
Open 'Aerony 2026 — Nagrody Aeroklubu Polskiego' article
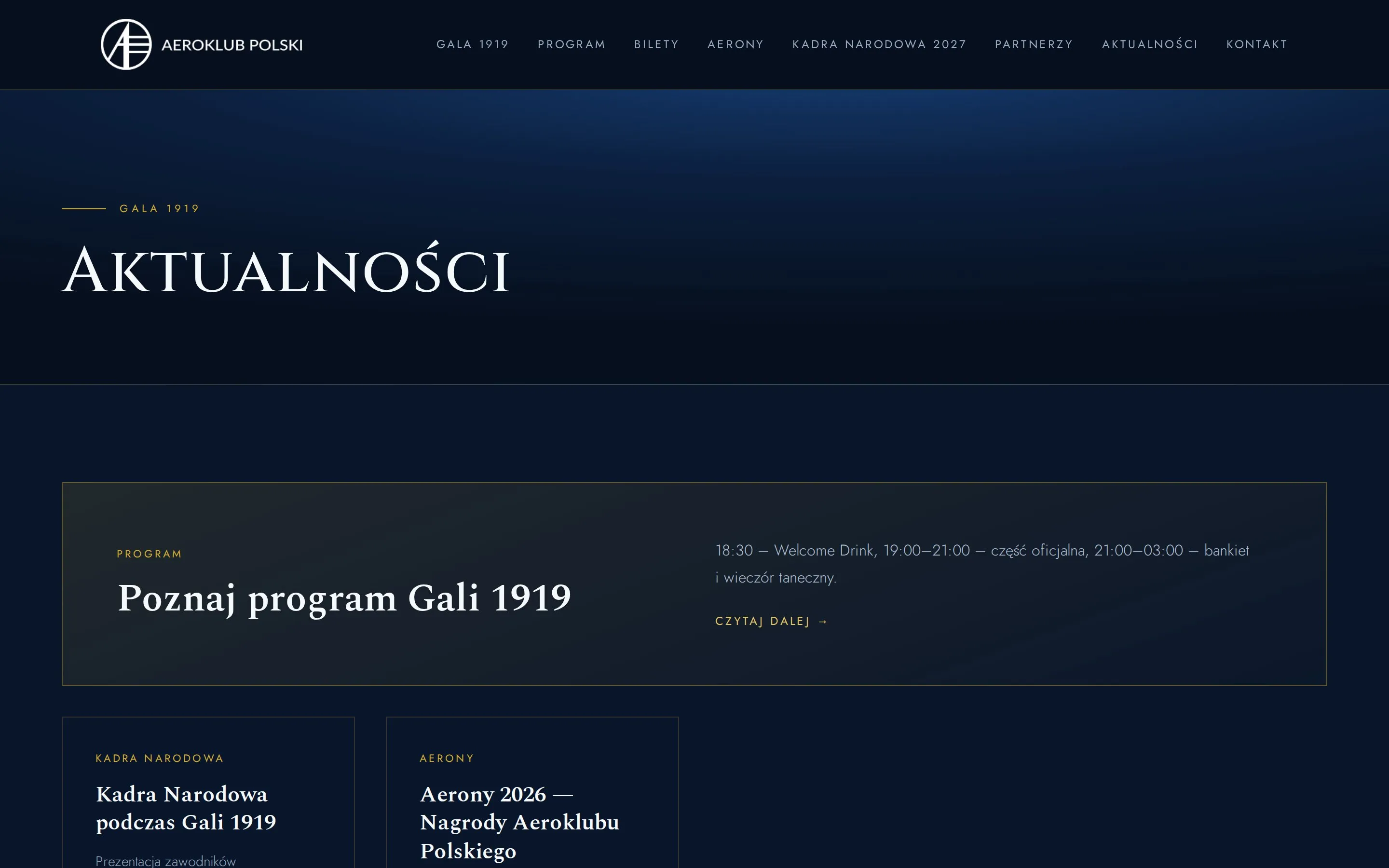[519, 822]
